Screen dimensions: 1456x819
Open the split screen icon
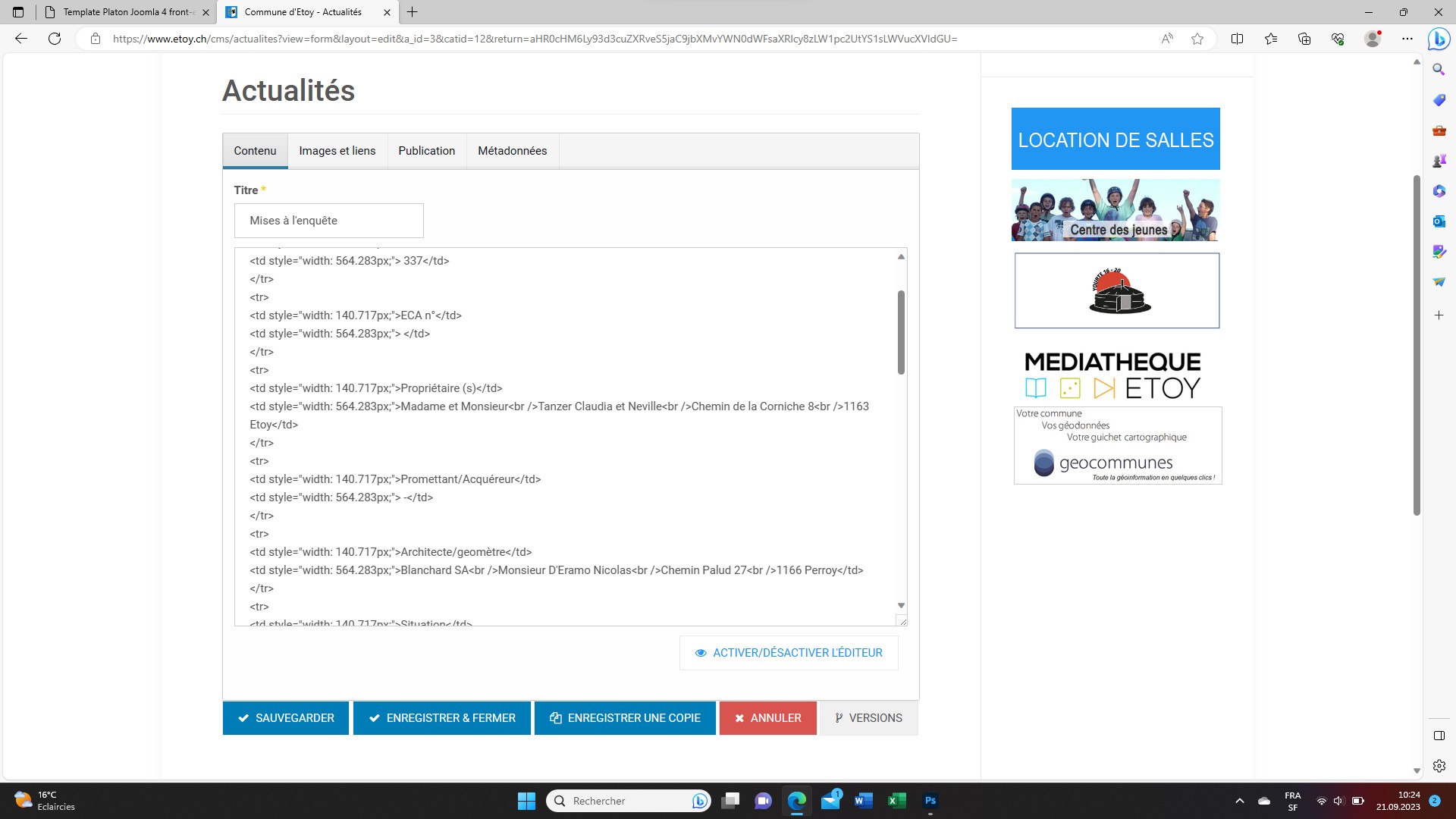pos(1237,39)
